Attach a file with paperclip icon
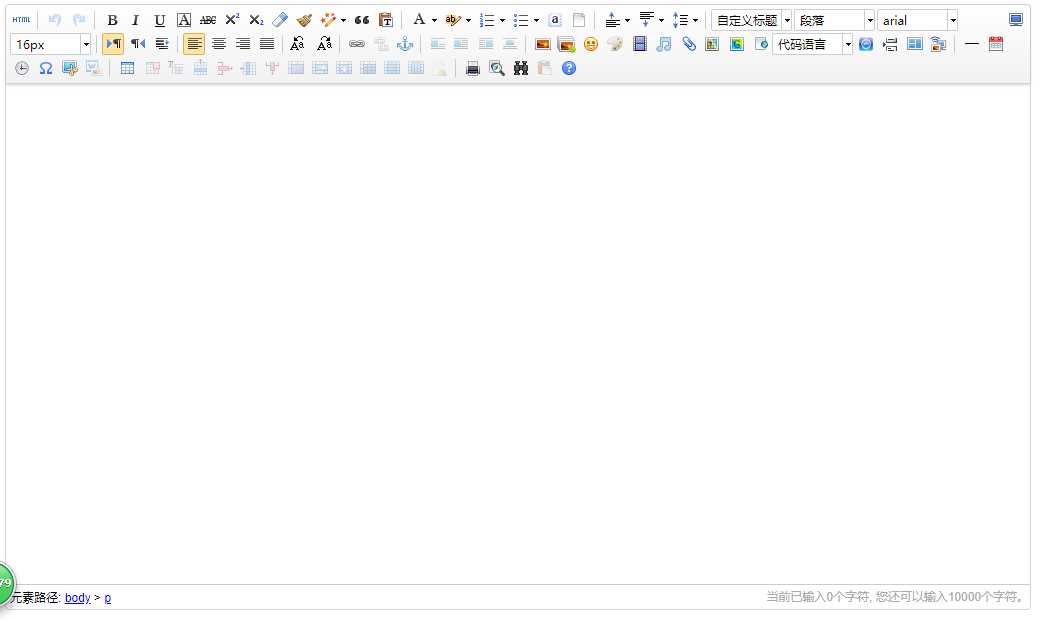Screen dimensions: 1040x620 [x=689, y=44]
